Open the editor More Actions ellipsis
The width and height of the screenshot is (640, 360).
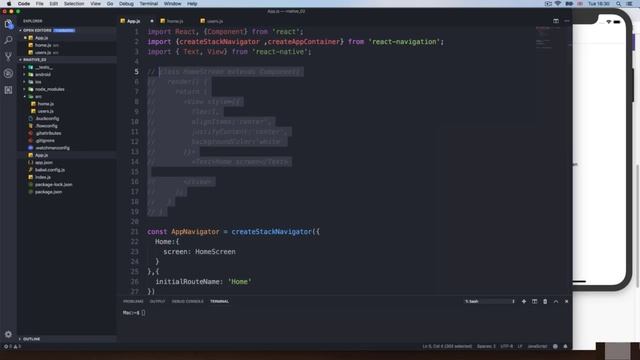click(x=567, y=21)
